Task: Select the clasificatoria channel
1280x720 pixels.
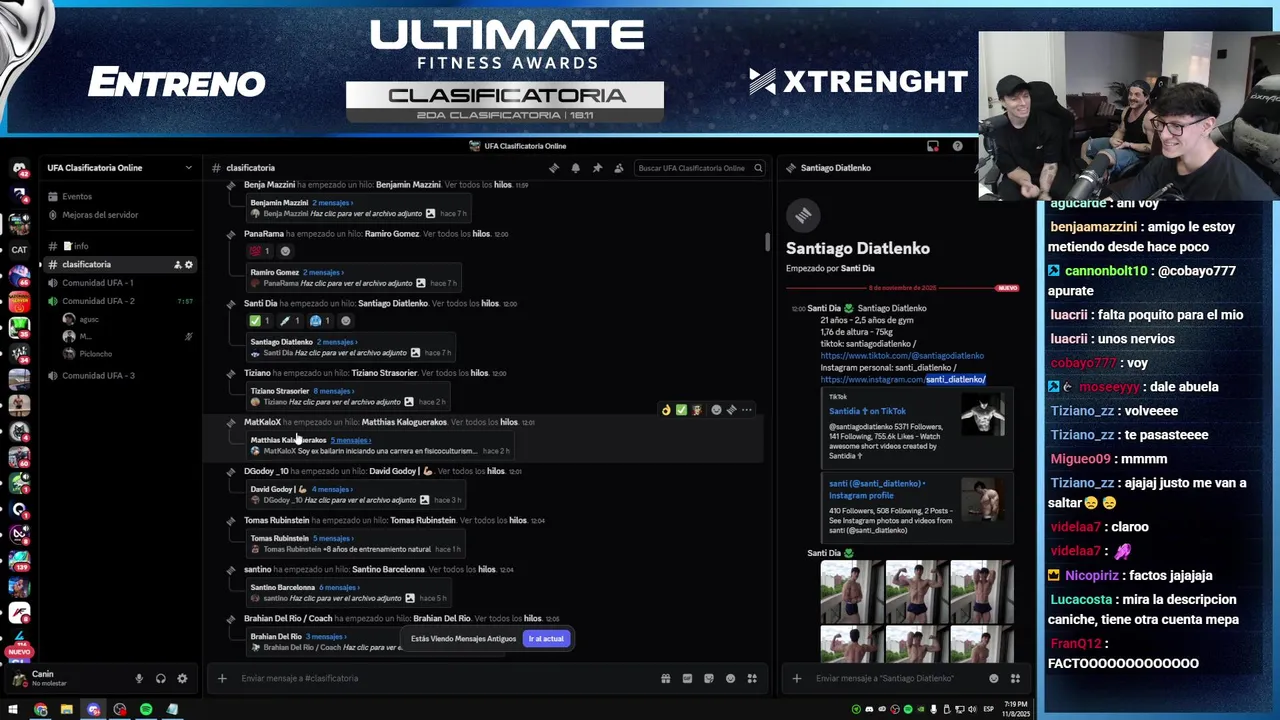Action: pyautogui.click(x=118, y=265)
